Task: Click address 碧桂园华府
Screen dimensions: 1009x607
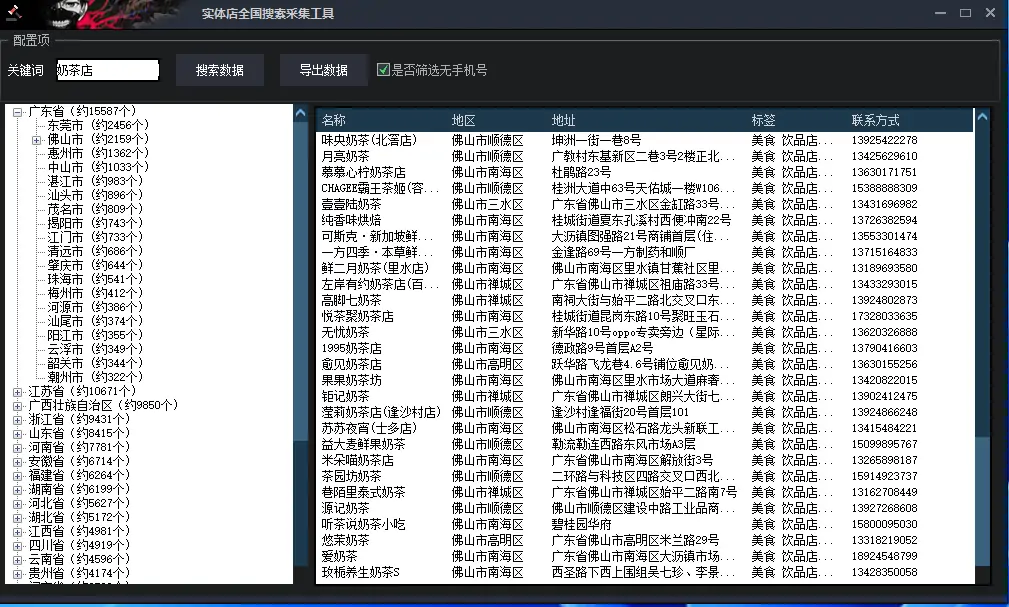Action: click(x=581, y=525)
